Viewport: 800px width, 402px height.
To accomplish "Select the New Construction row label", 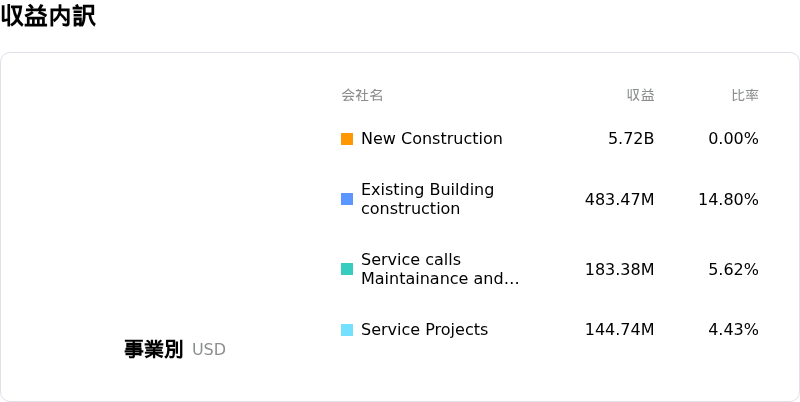I will [x=432, y=139].
